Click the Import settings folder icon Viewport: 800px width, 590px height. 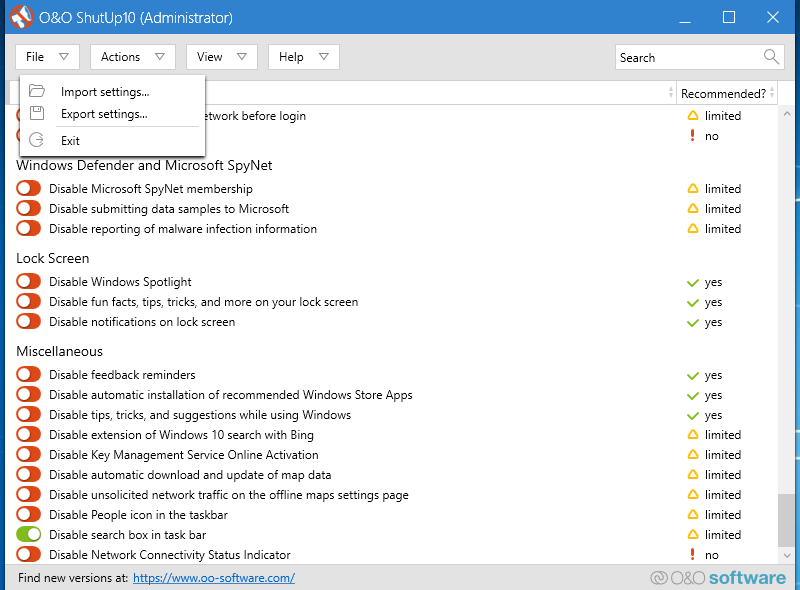[x=37, y=91]
